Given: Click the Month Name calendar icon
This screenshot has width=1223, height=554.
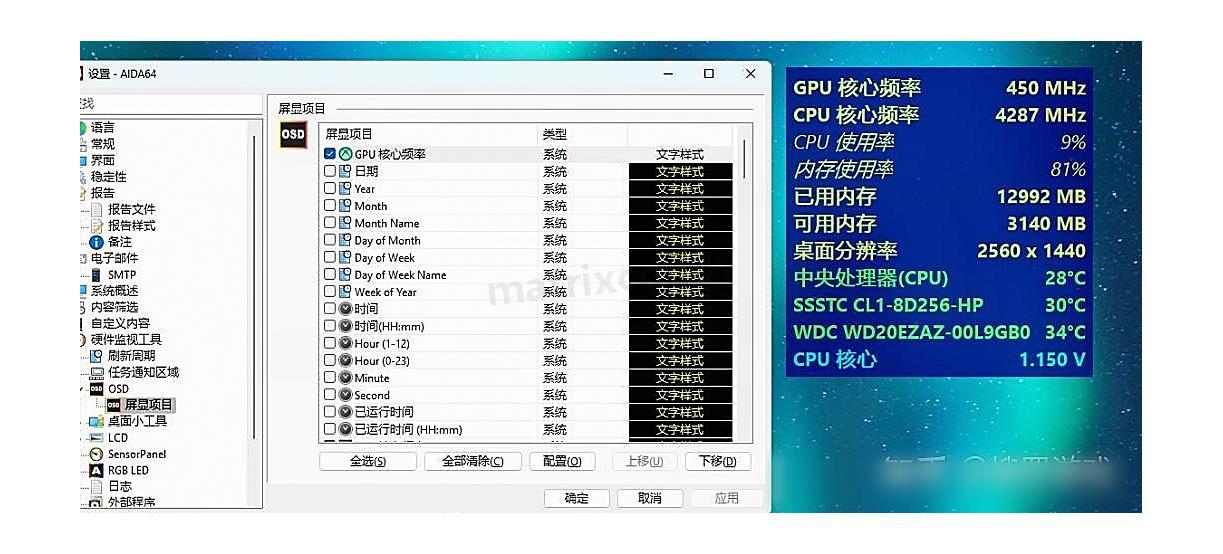Looking at the screenshot, I should 345,223.
